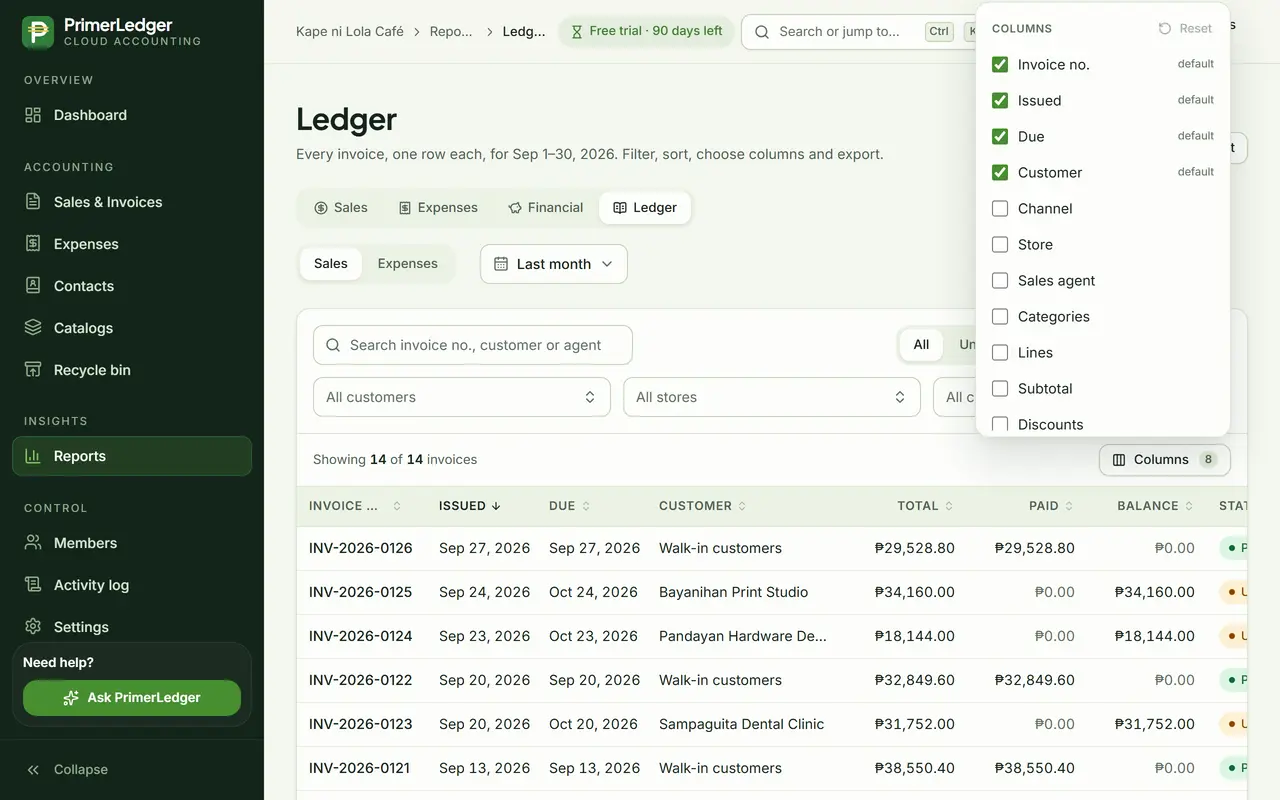Check the Sales agent column
1280x800 pixels.
coord(1000,280)
